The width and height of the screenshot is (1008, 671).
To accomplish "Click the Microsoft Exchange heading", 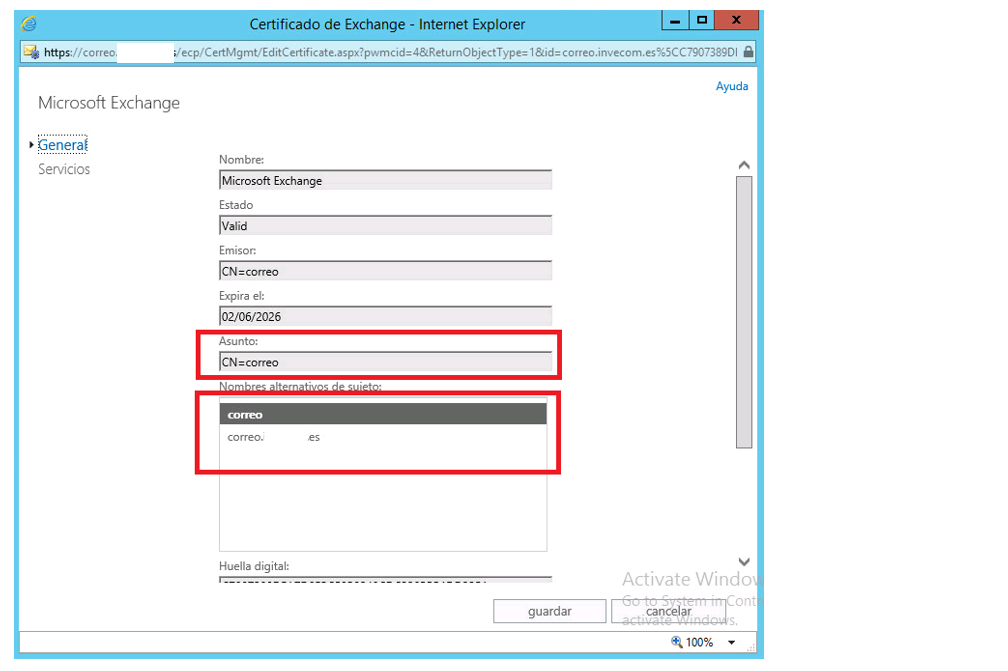I will point(109,103).
